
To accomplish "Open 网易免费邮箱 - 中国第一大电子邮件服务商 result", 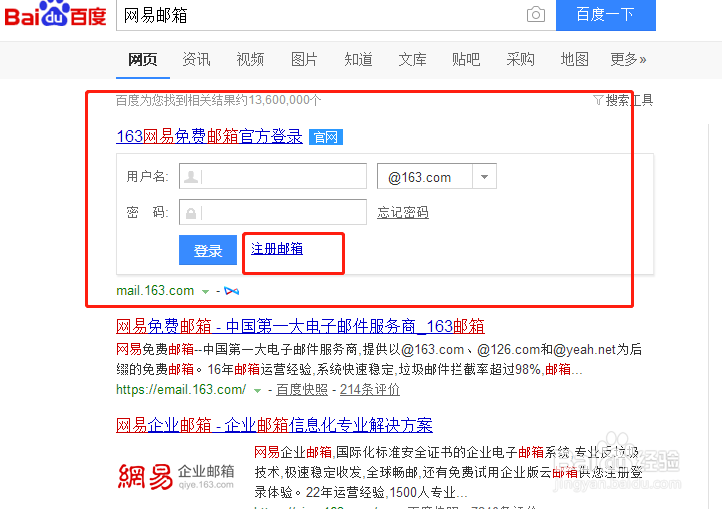I will pyautogui.click(x=300, y=326).
